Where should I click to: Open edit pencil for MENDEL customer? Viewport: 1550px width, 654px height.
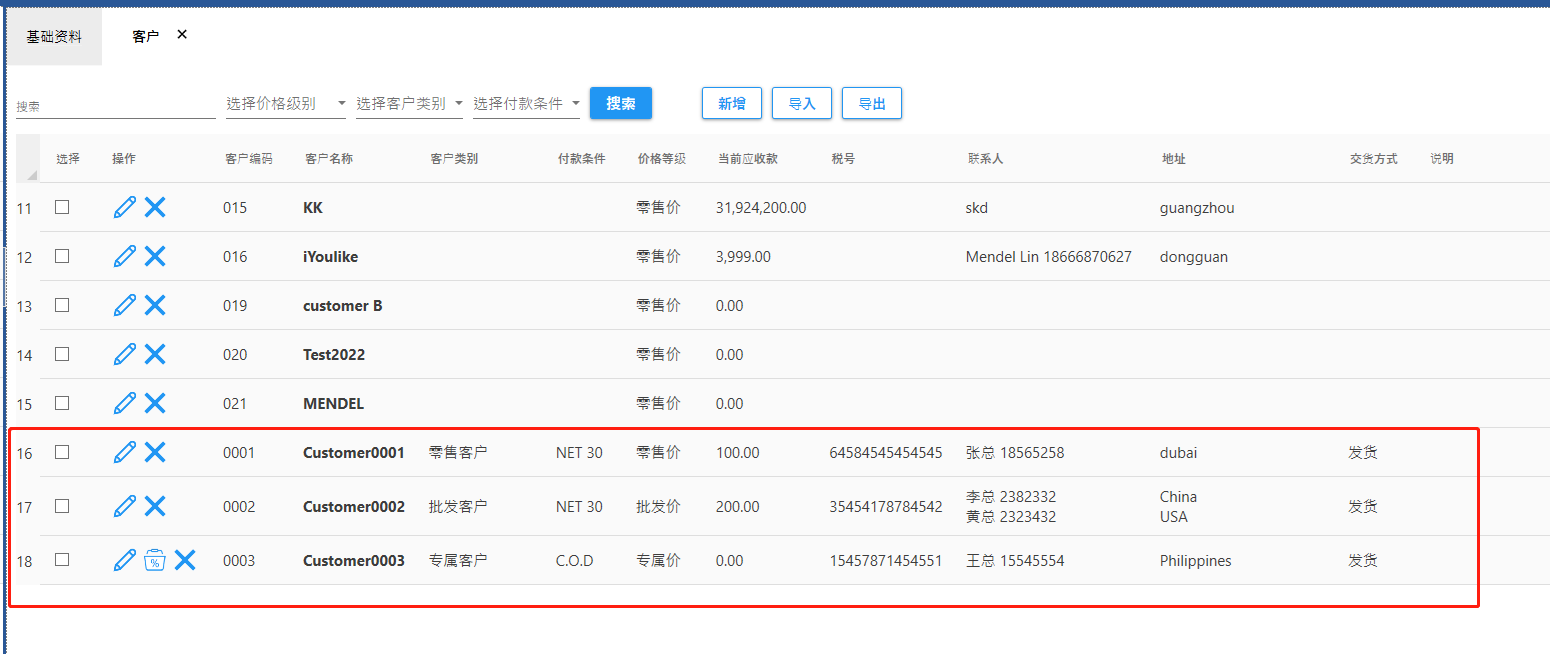(124, 403)
